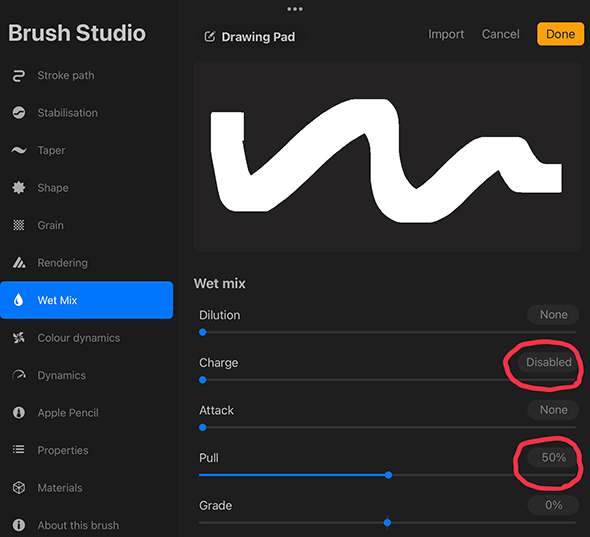Click Cancel to discard changes
The width and height of the screenshot is (590, 537).
500,34
